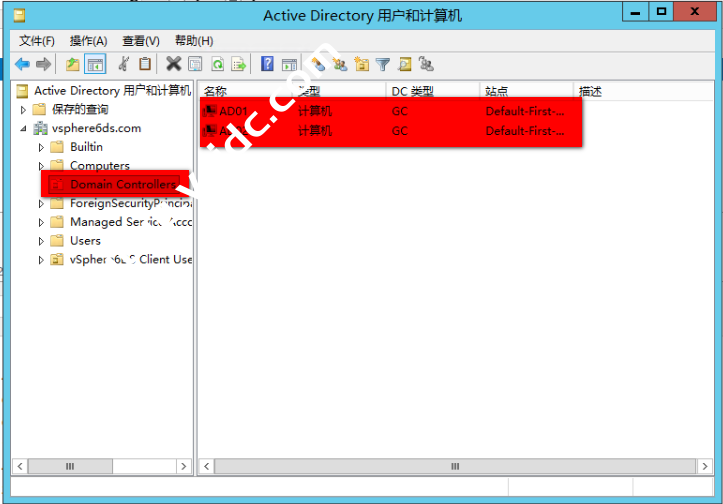Collapse the vsphere6ds.com domain node

coord(23,129)
